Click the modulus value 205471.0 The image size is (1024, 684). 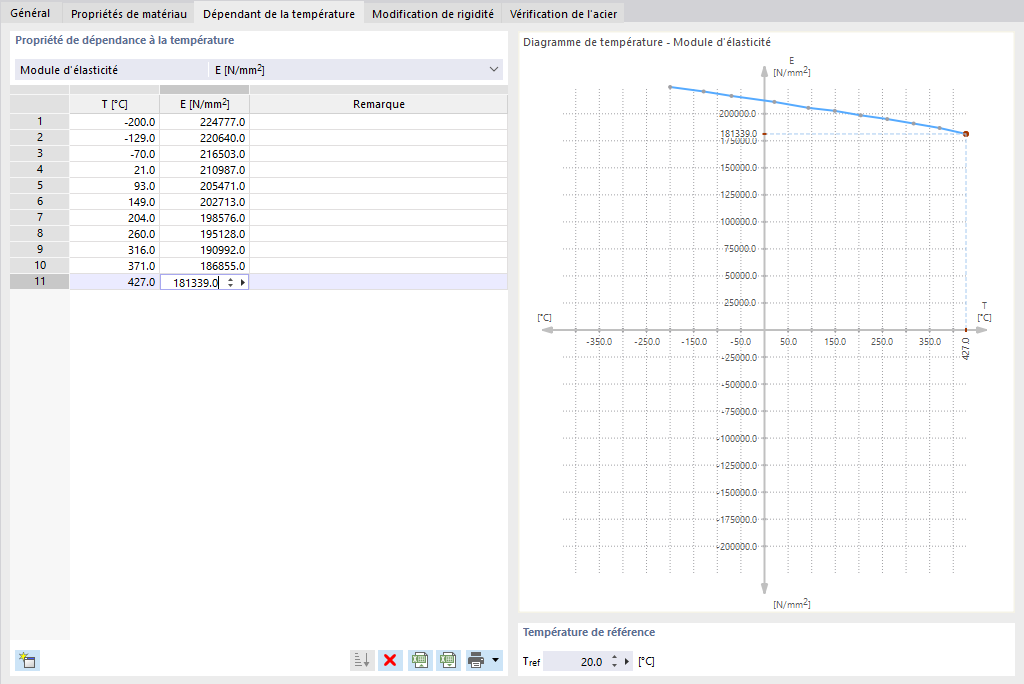pos(204,186)
